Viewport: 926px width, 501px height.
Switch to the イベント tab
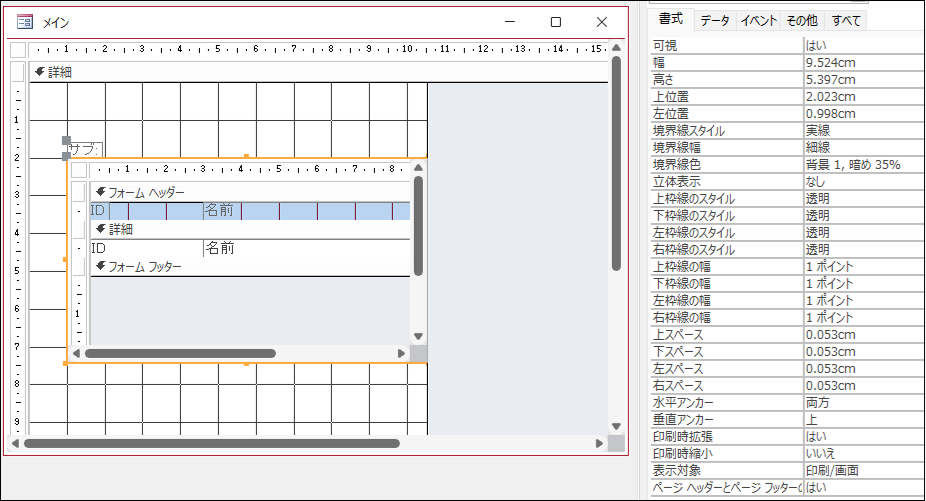758,21
